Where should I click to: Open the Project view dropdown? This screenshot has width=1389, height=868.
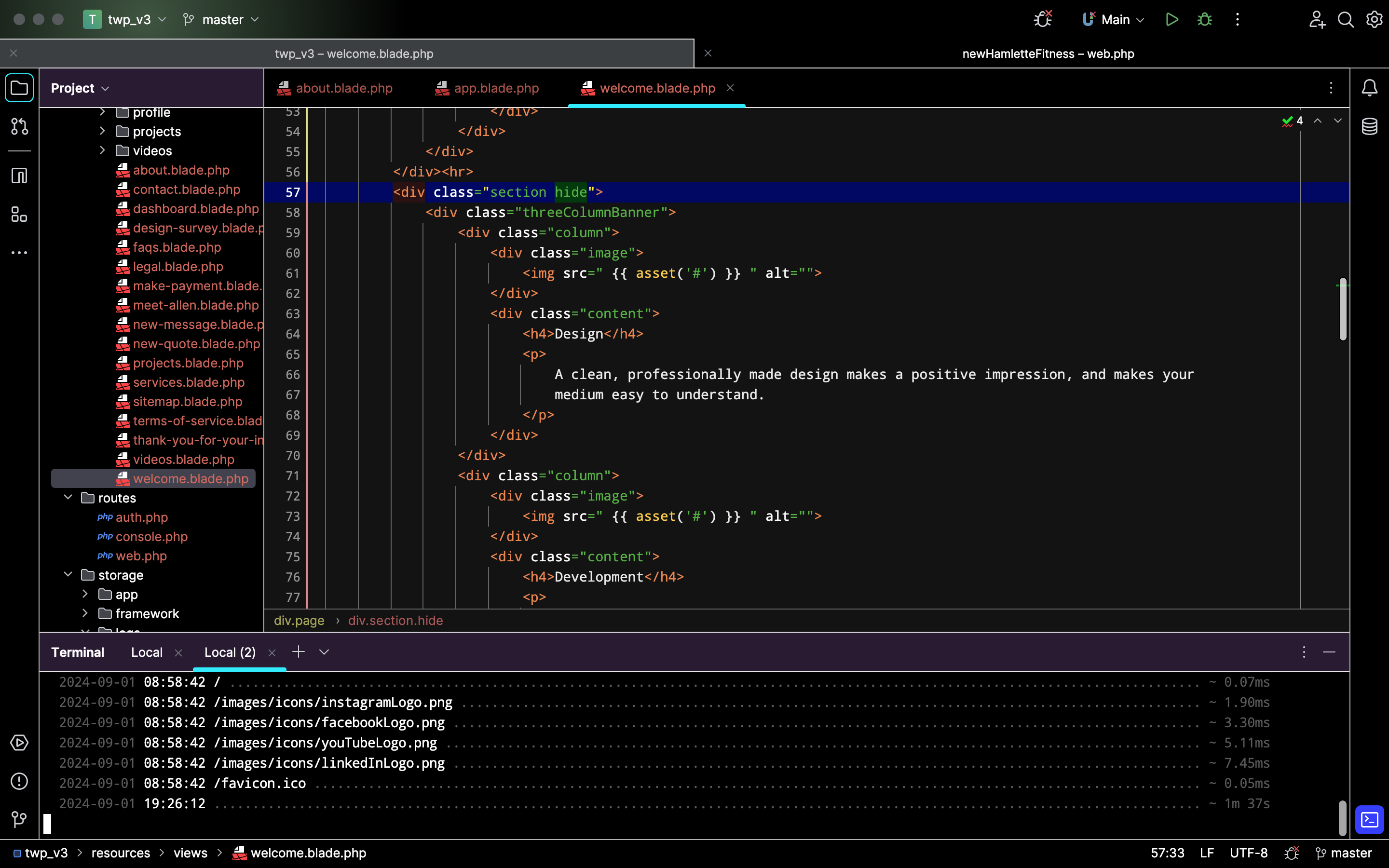tap(80, 88)
